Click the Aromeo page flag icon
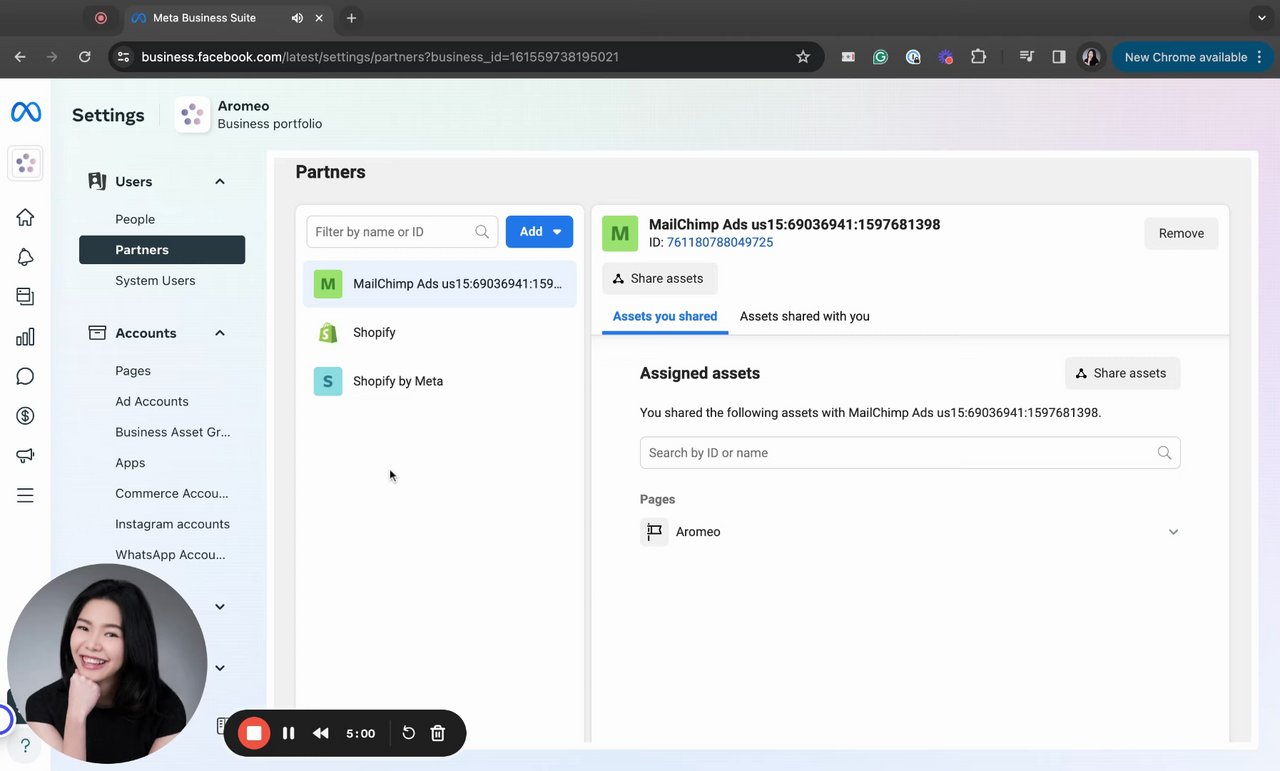1280x771 pixels. click(x=654, y=532)
